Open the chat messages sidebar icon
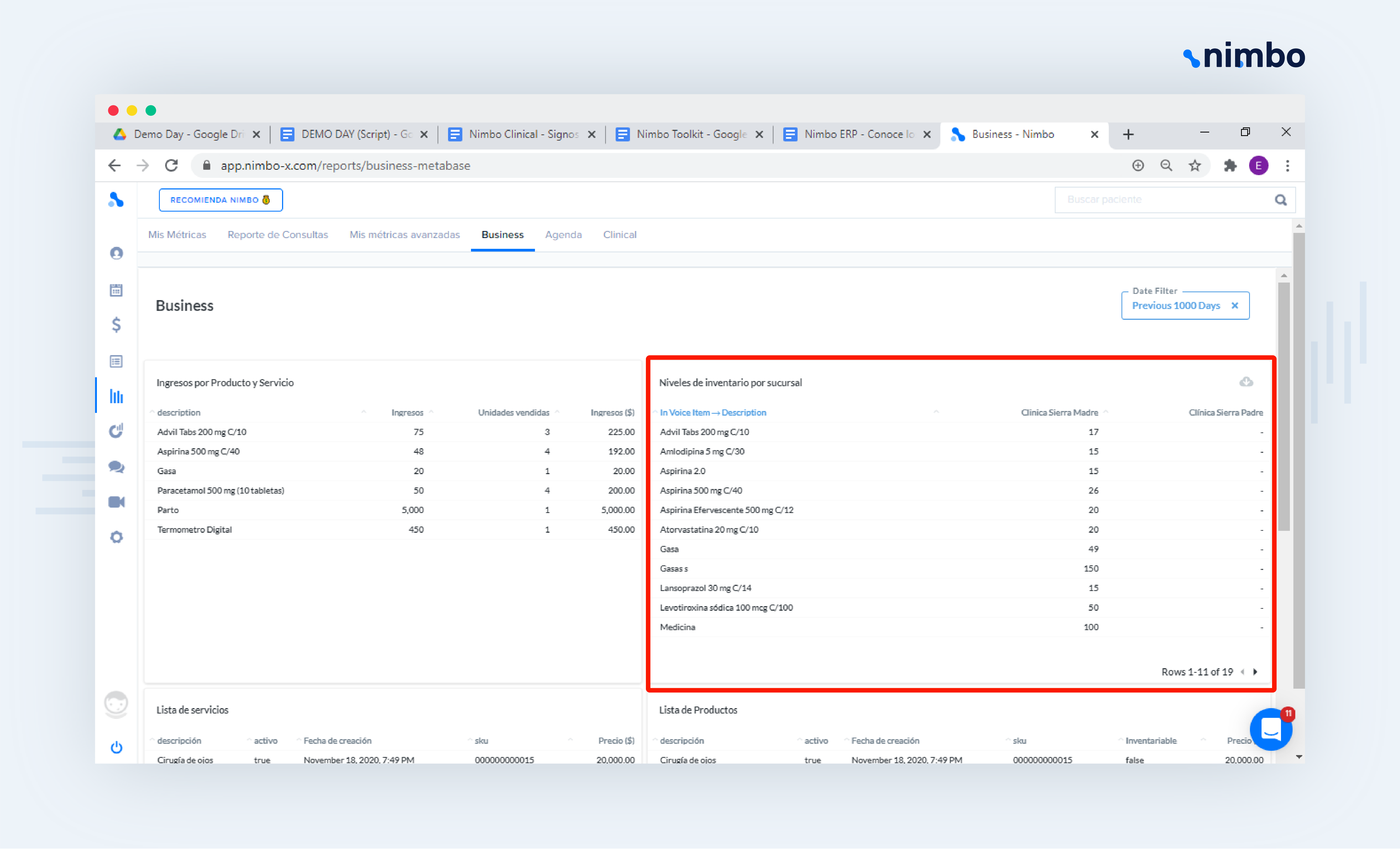Screen dimensions: 1400x849 point(116,467)
